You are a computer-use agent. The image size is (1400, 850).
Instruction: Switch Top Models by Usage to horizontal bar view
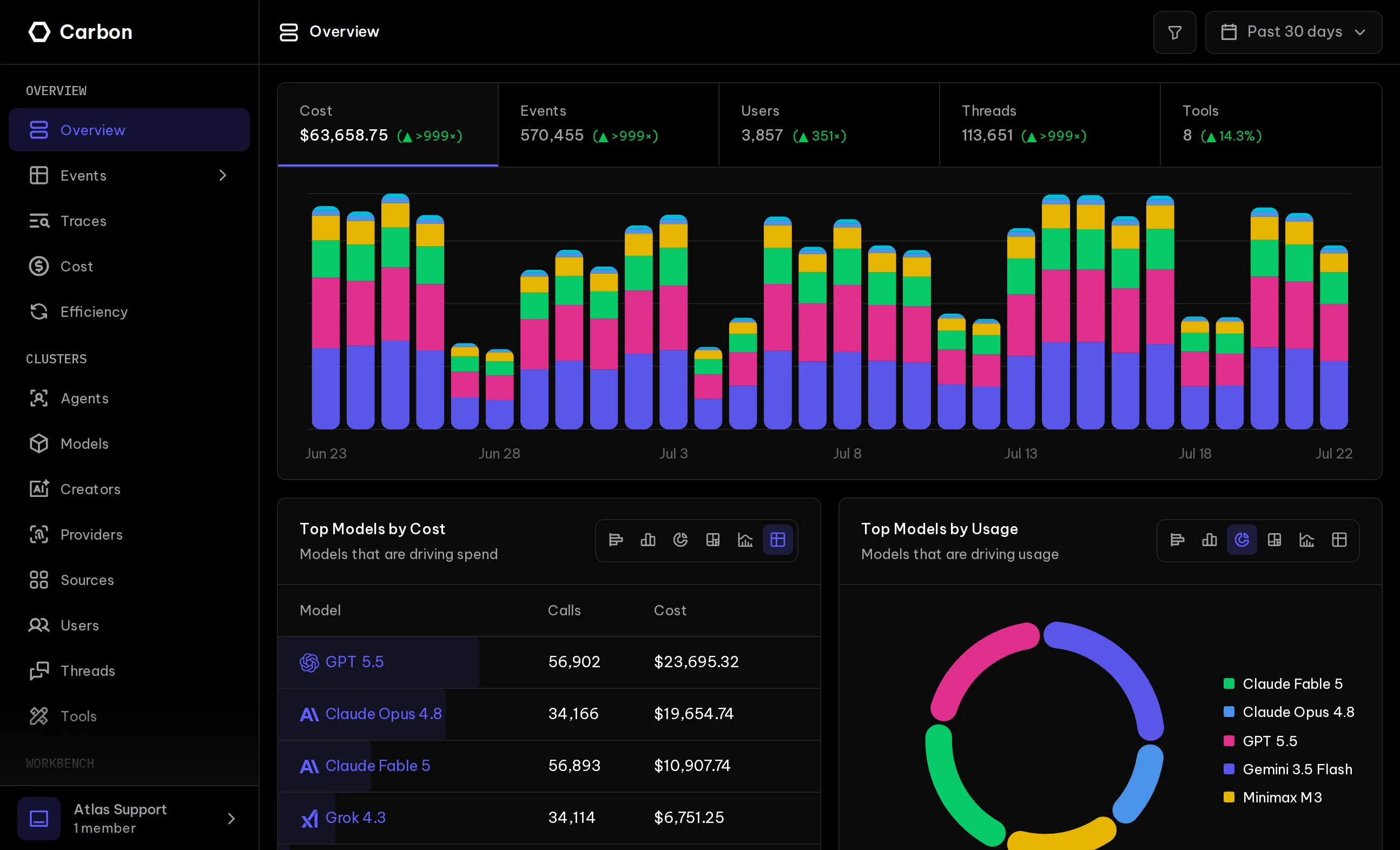point(1177,540)
